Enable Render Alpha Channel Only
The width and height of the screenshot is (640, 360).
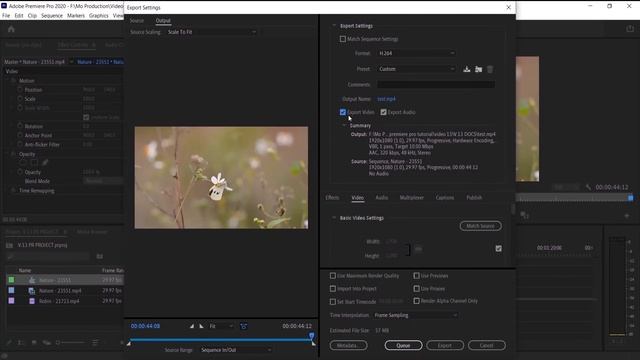coord(416,301)
